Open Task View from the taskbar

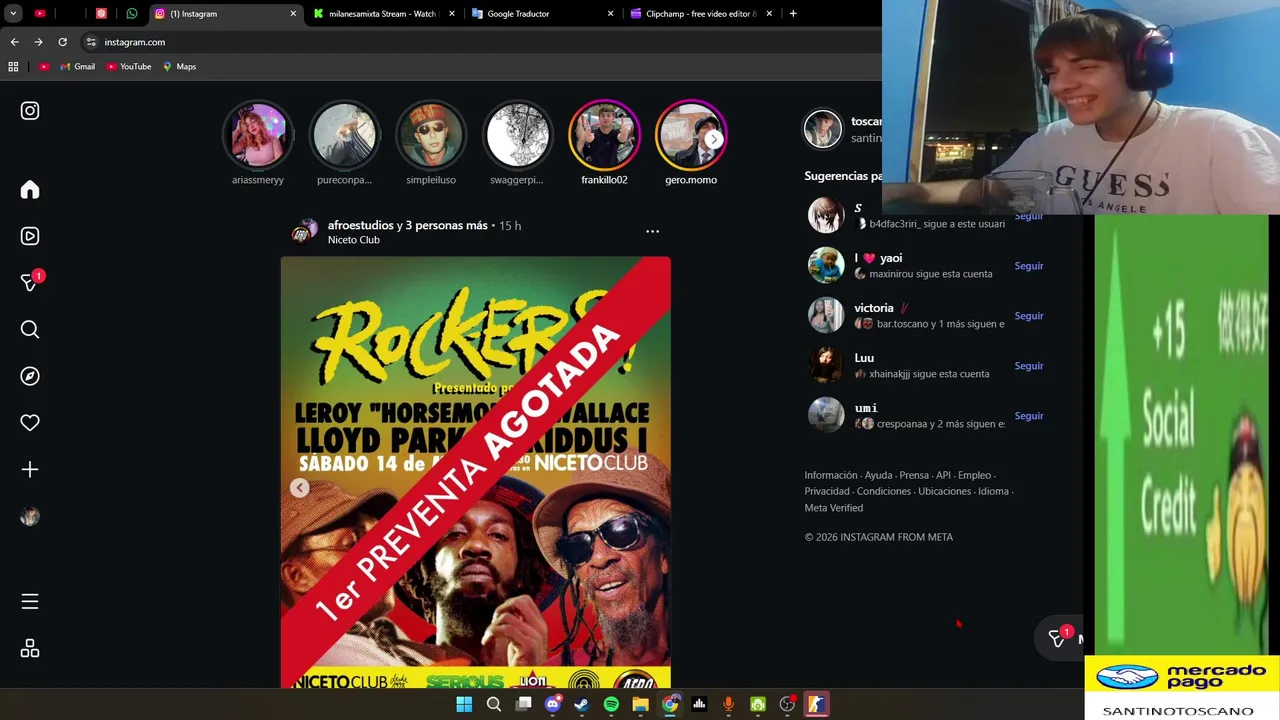523,704
